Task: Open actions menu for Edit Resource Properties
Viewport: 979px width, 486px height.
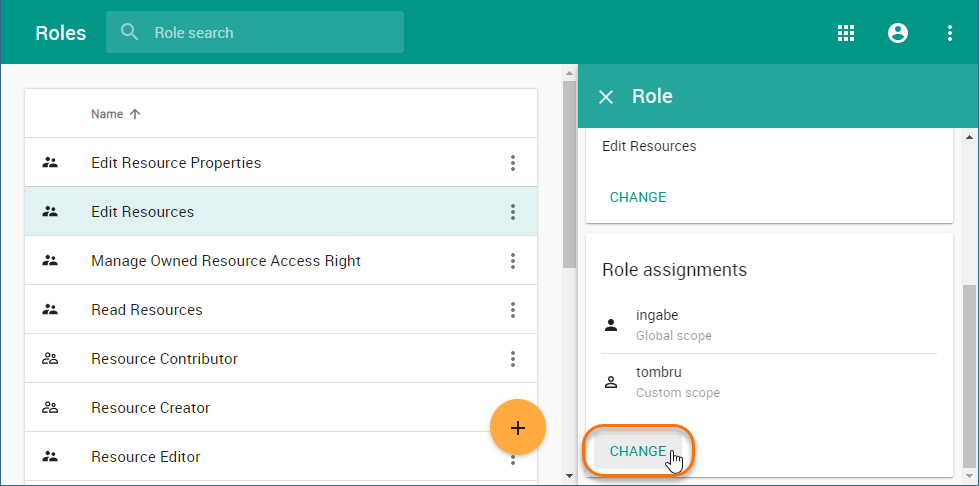Action: (513, 163)
